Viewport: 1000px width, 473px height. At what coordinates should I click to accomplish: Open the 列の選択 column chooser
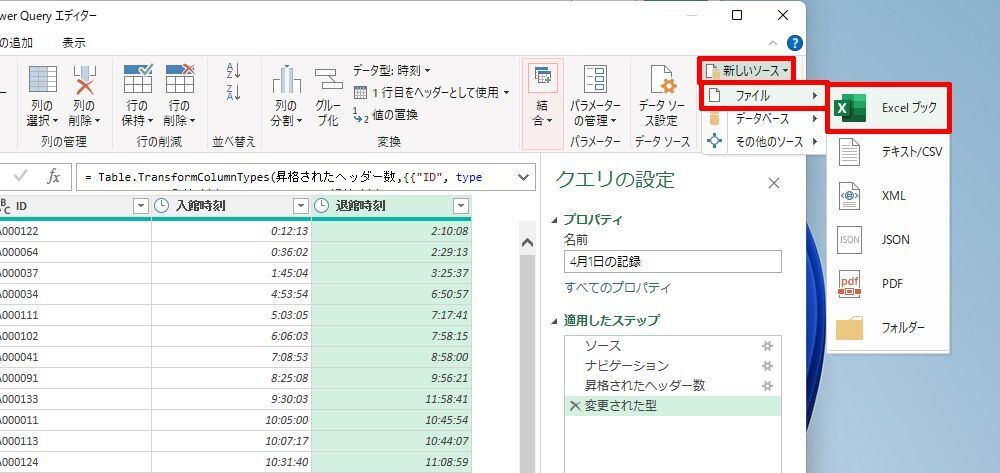point(42,94)
